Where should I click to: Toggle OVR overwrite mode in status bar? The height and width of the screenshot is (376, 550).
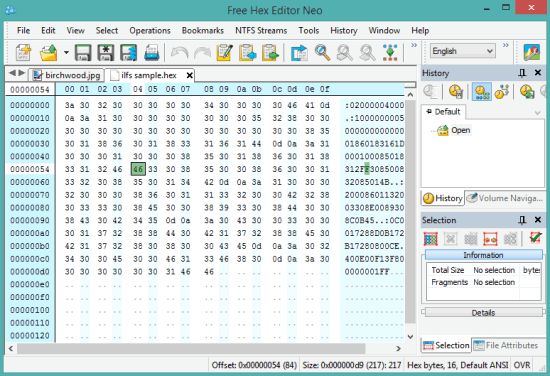click(522, 365)
